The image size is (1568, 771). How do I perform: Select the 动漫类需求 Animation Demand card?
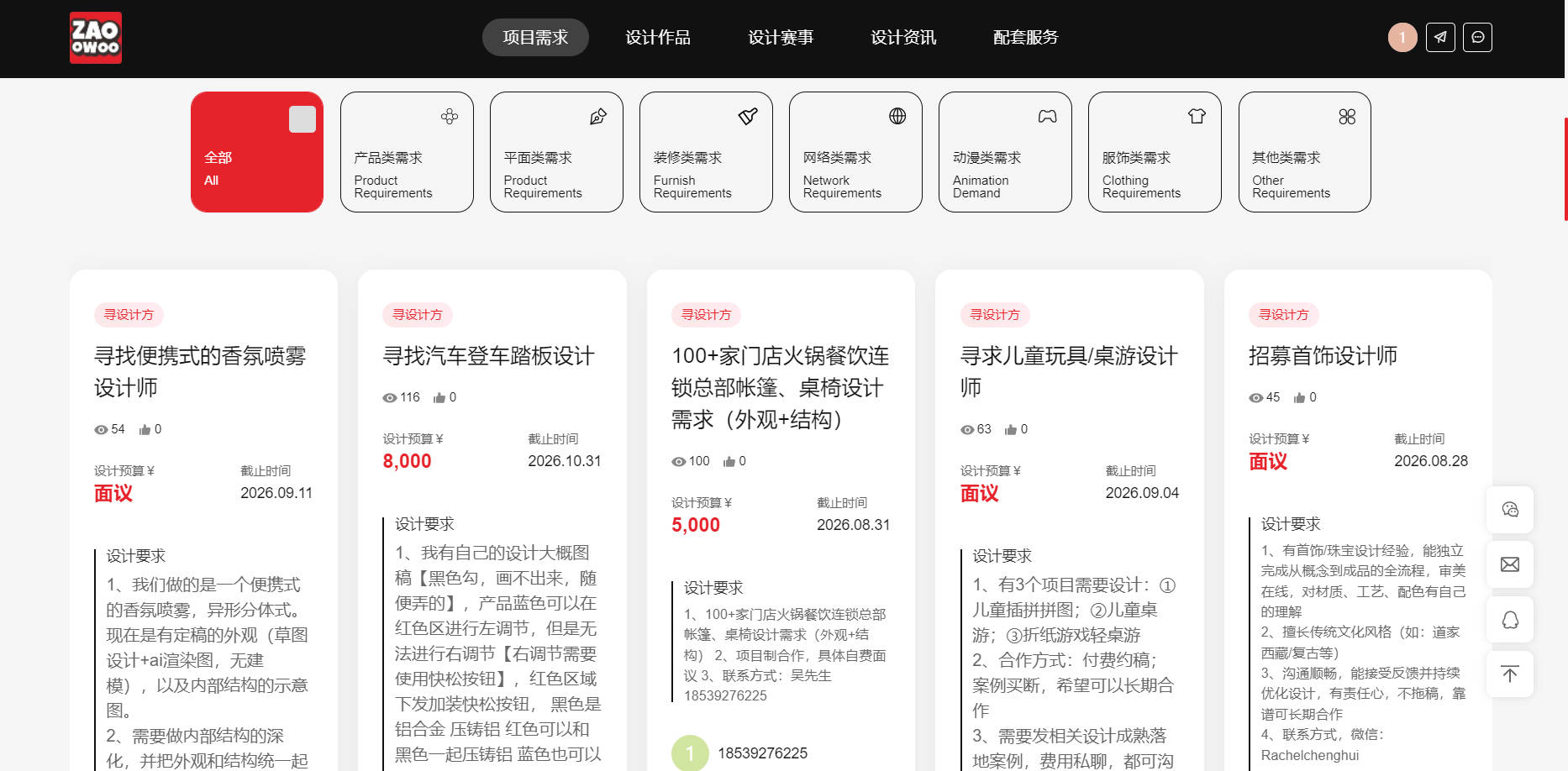click(1005, 152)
